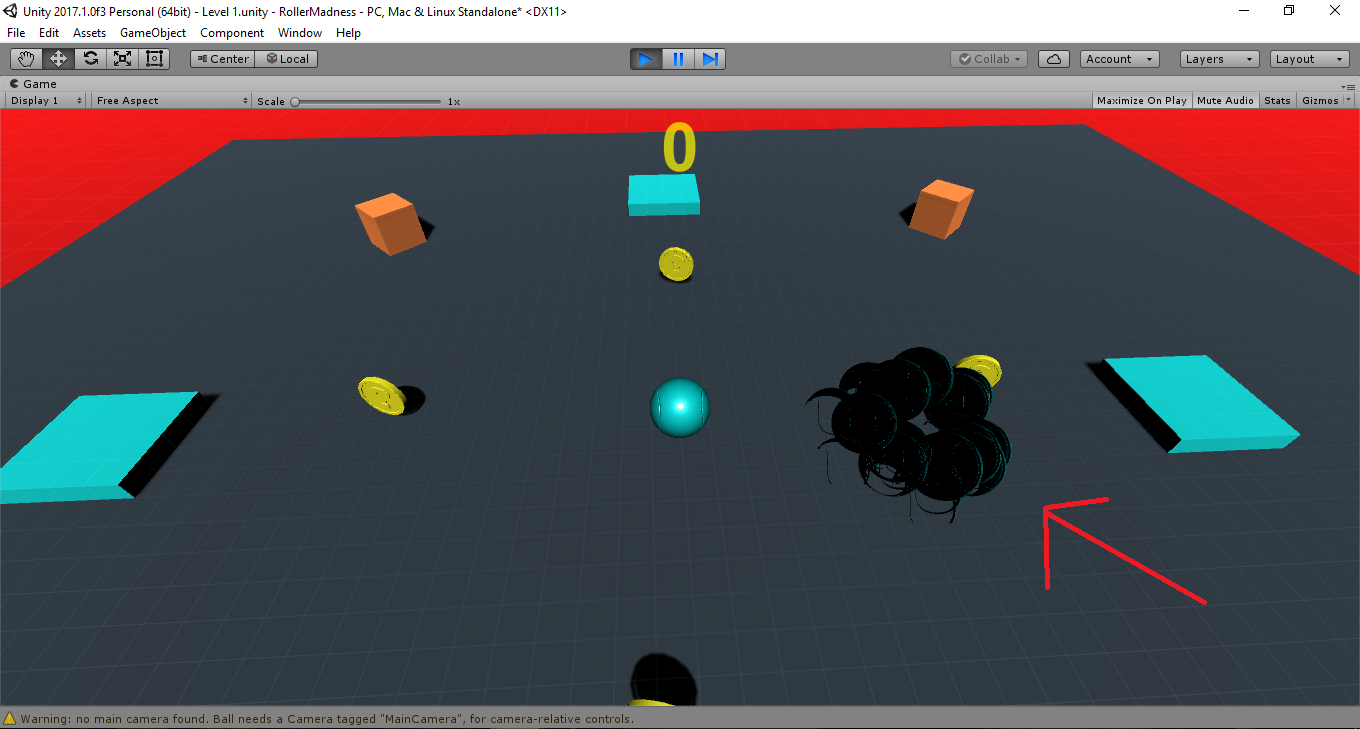Select the Scale tool
Screen dimensions: 1360x729
click(122, 59)
